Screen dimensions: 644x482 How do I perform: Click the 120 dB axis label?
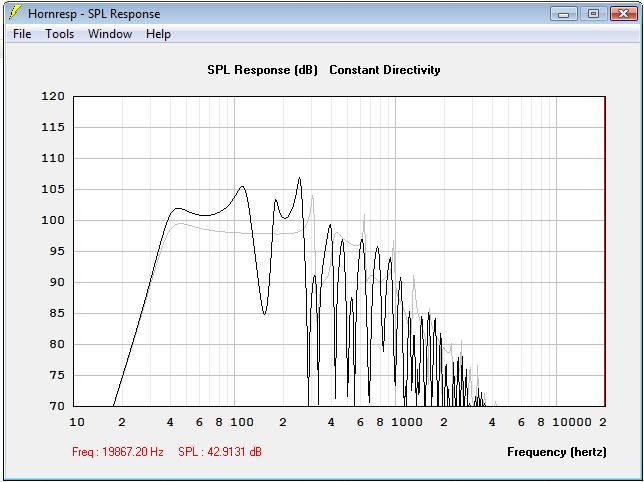[x=53, y=96]
